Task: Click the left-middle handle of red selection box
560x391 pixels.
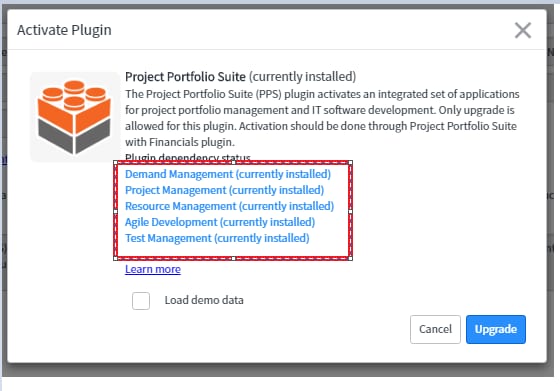Action: pos(115,211)
